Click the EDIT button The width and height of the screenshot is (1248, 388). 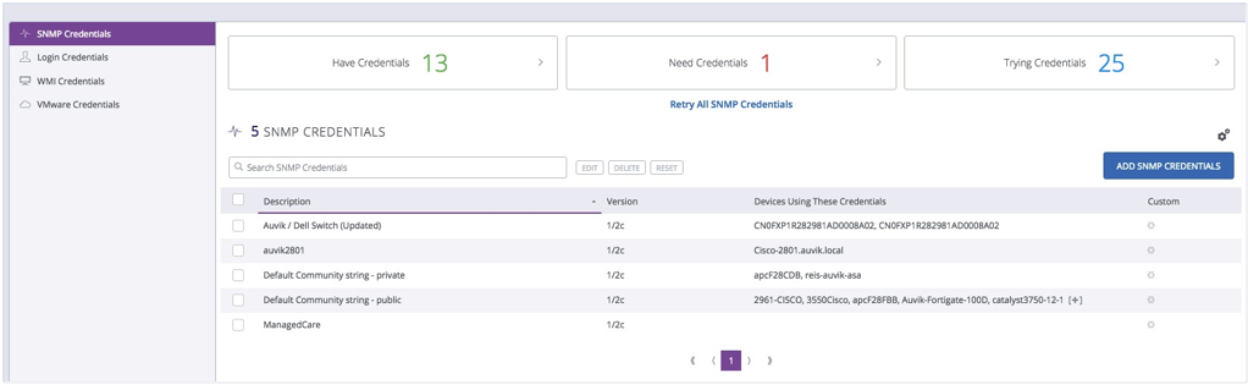[590, 168]
